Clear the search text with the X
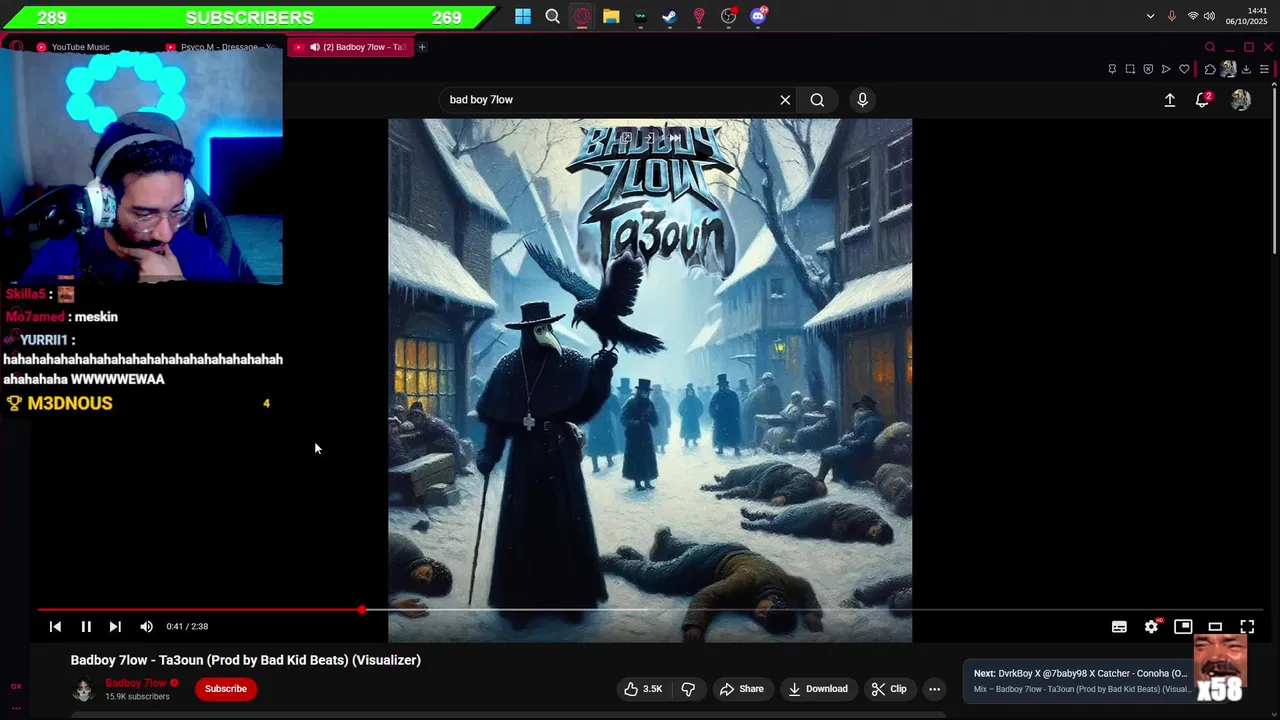Screen dimensions: 1280x720 785,100
